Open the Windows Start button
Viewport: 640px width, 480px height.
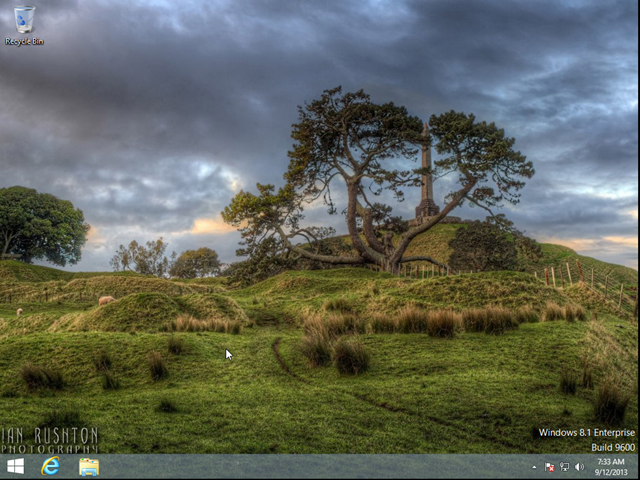16,466
